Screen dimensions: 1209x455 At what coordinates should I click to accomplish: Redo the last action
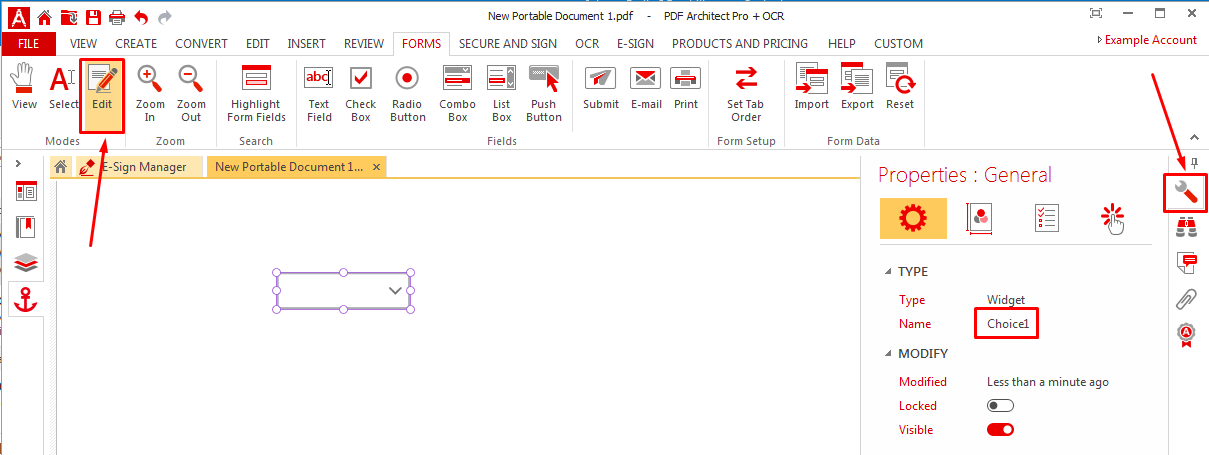(x=165, y=16)
